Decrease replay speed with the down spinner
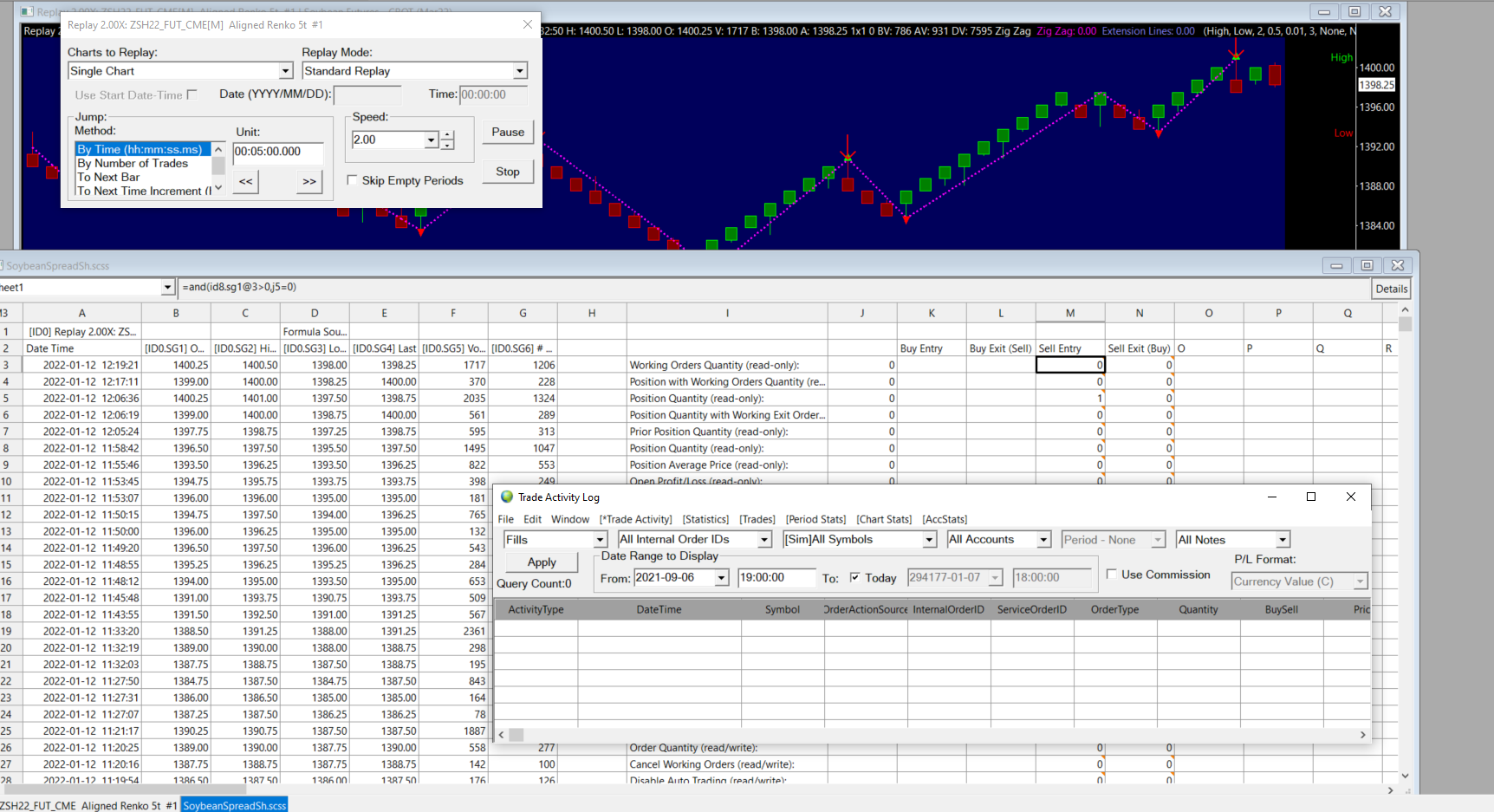 [x=447, y=145]
